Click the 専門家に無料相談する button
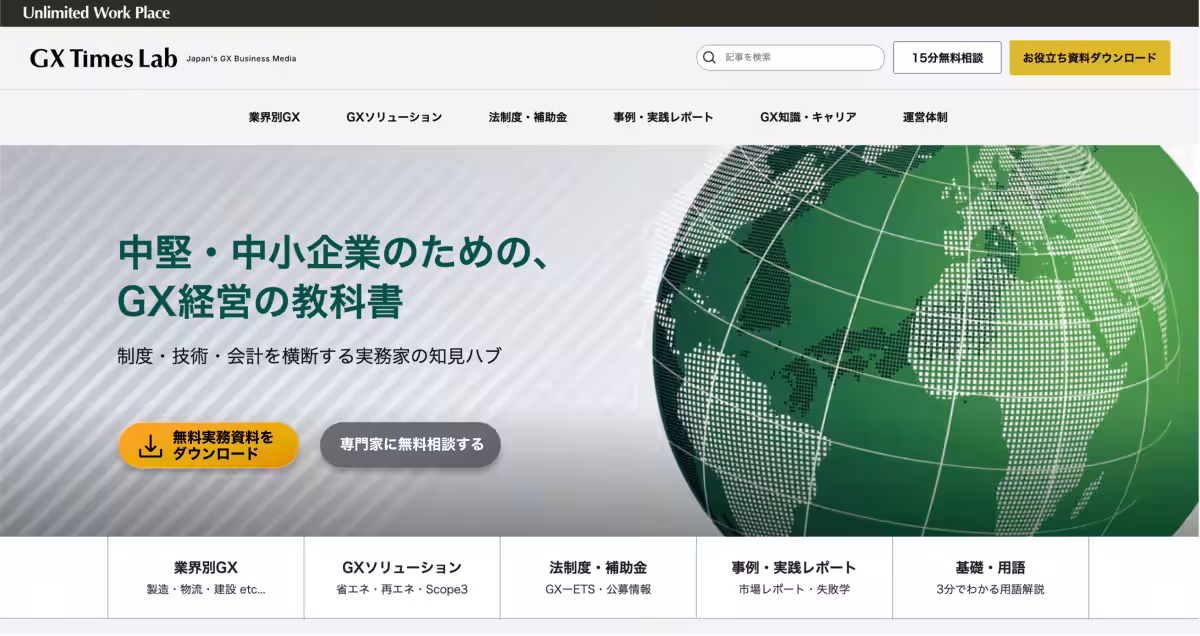Screen dimensions: 1200x636 tap(410, 445)
